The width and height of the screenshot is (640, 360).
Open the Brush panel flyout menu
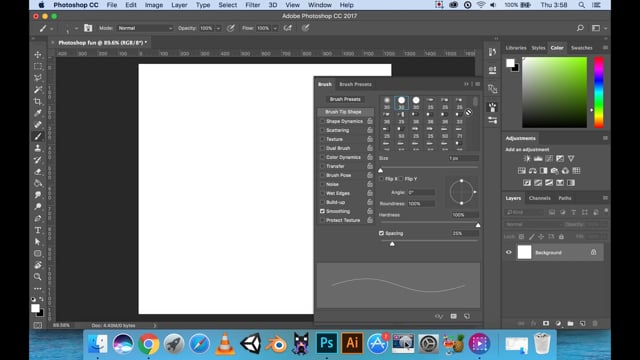(478, 84)
